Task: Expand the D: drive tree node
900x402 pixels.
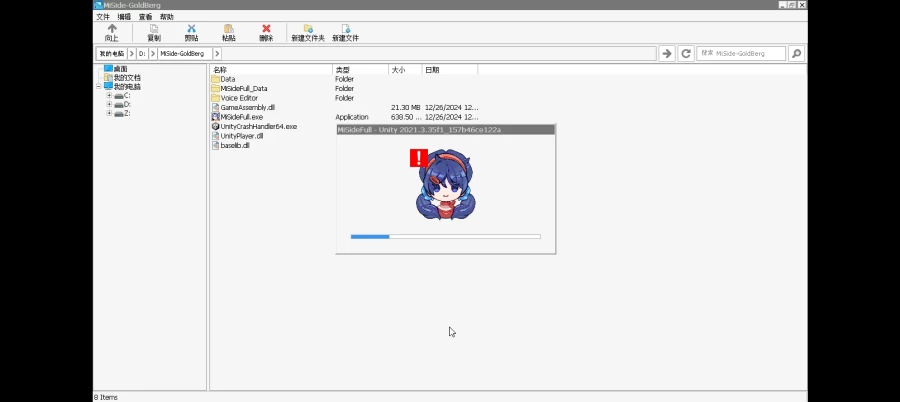Action: coord(109,105)
